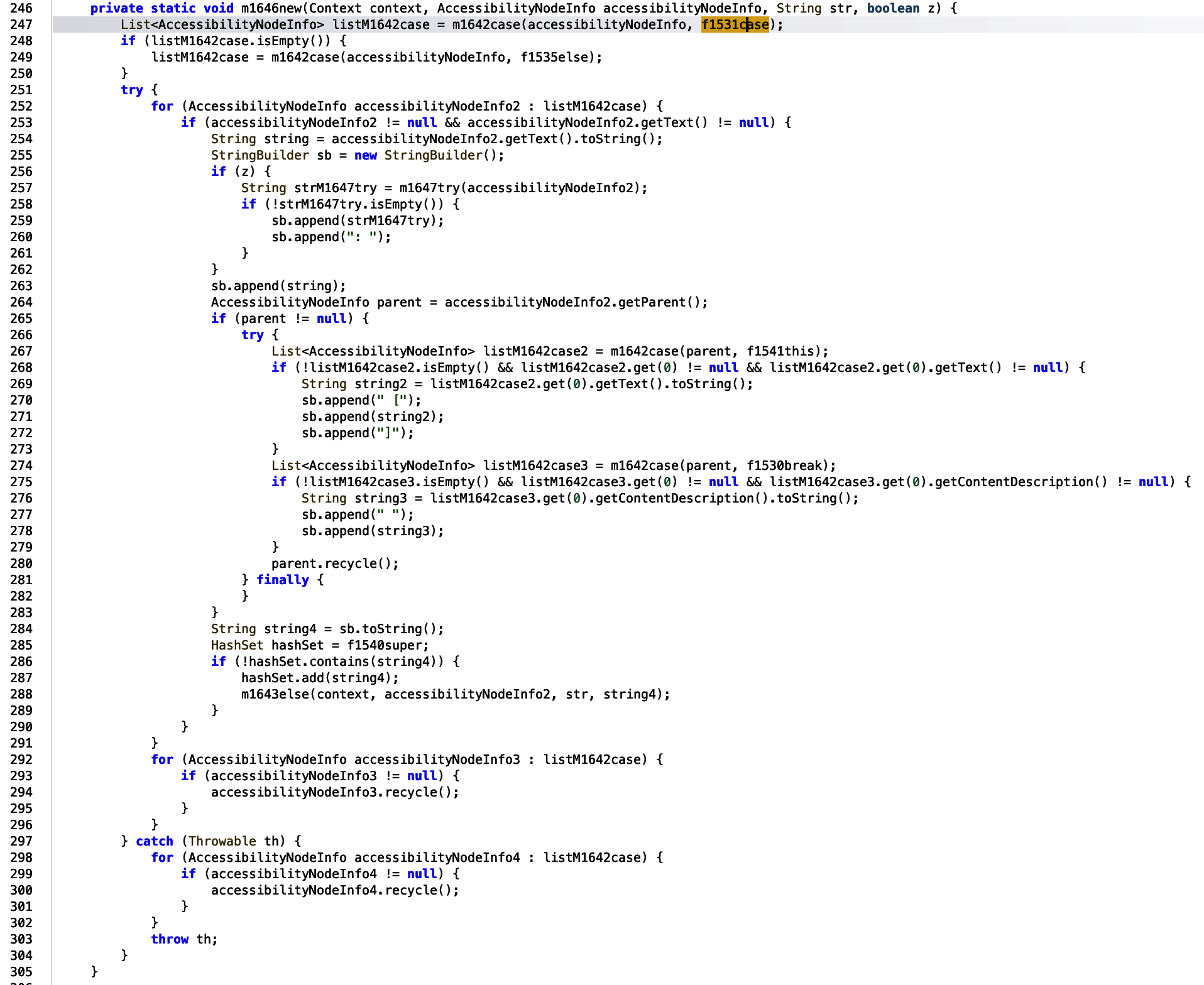
Task: Click the parent.recycle() call
Action: (x=334, y=563)
